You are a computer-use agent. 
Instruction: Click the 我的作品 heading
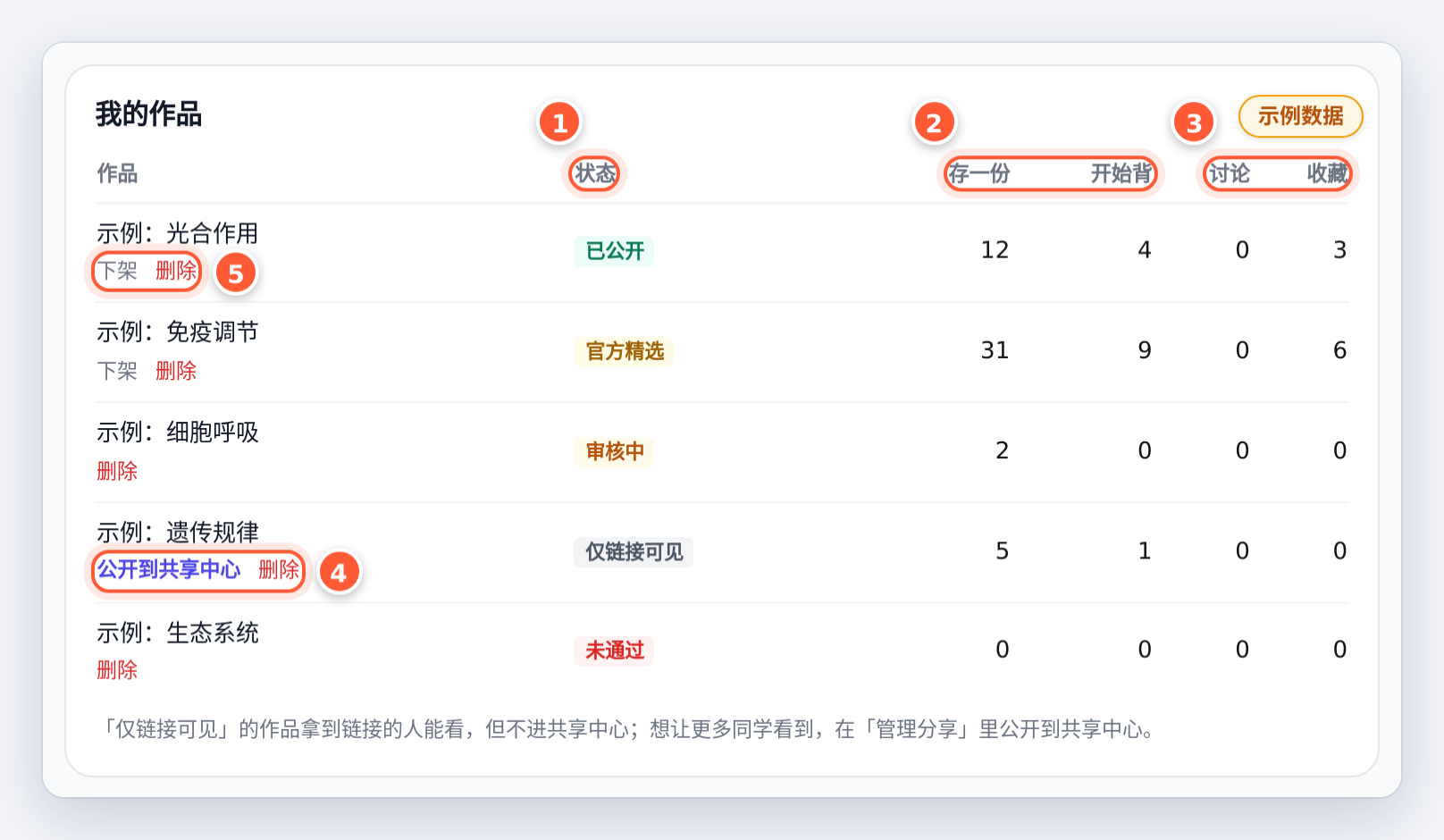click(149, 114)
